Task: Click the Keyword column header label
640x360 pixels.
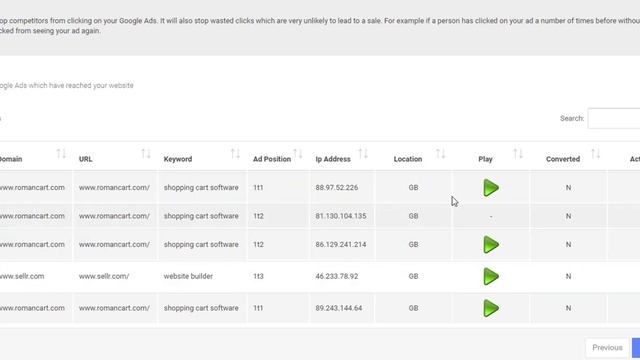Action: pos(178,159)
